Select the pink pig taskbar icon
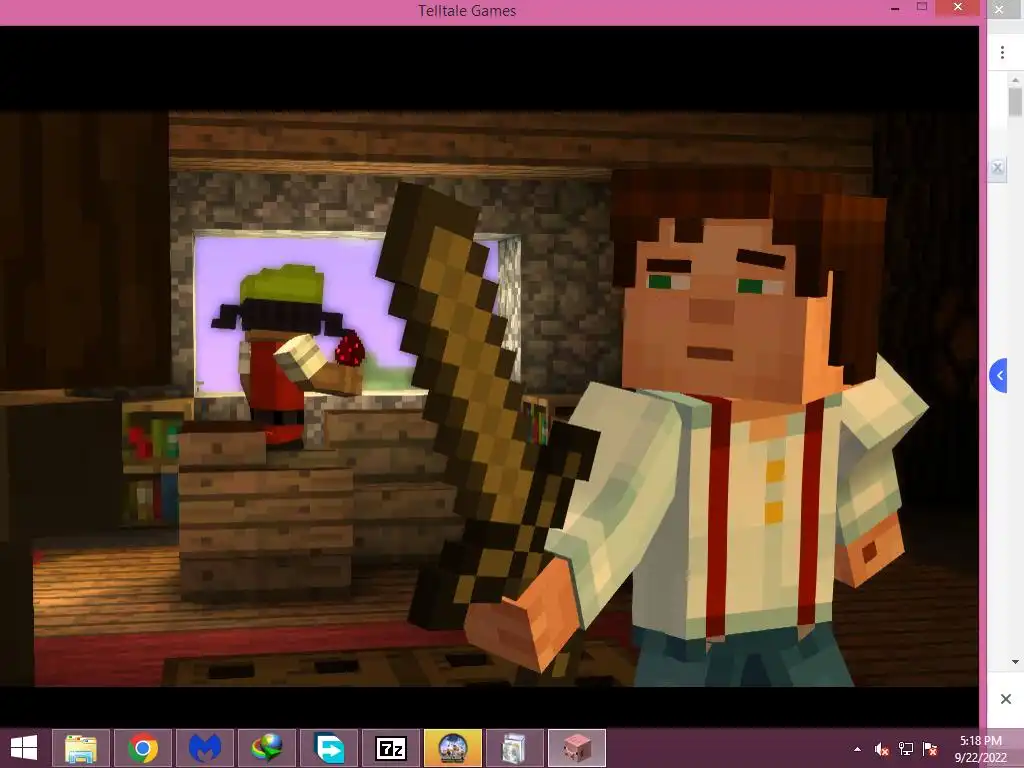Image resolution: width=1024 pixels, height=768 pixels. point(577,748)
